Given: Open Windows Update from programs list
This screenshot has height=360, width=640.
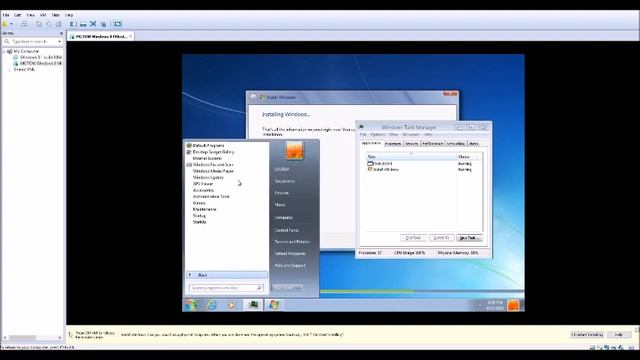Looking at the screenshot, I should pyautogui.click(x=208, y=178).
